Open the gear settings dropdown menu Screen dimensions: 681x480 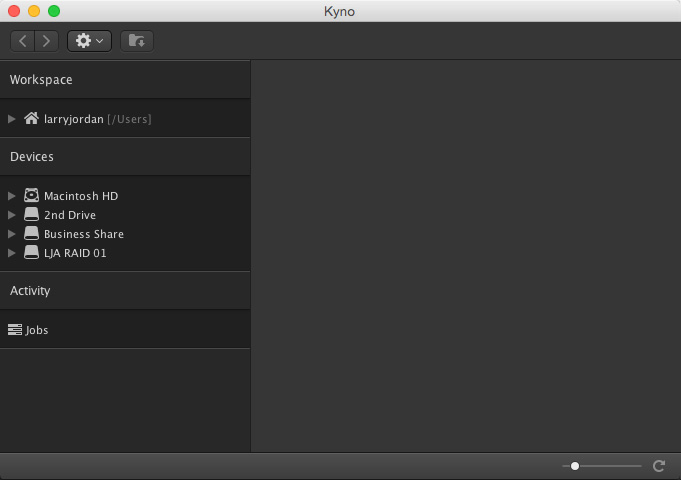coord(89,41)
